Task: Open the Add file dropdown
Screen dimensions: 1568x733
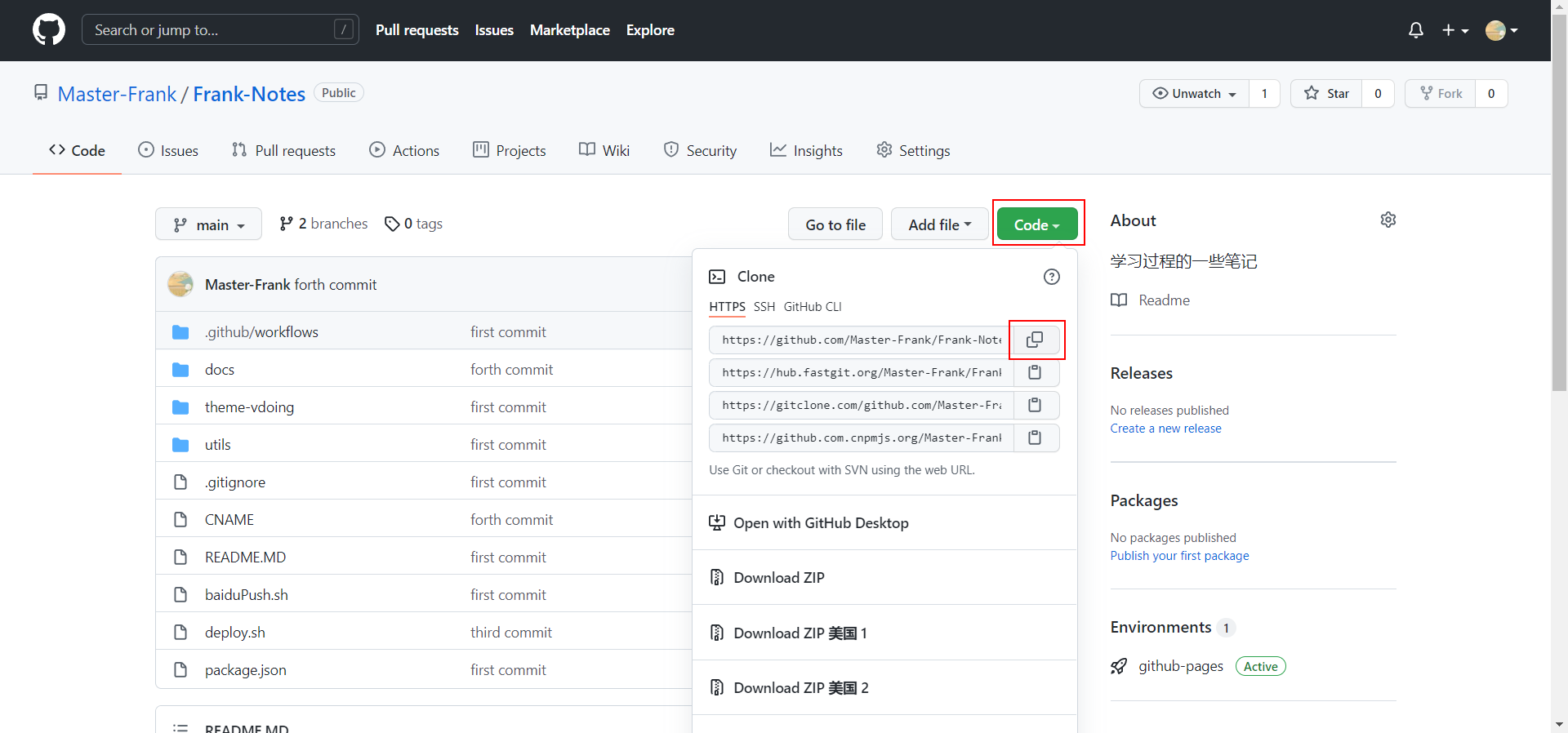Action: tap(940, 224)
